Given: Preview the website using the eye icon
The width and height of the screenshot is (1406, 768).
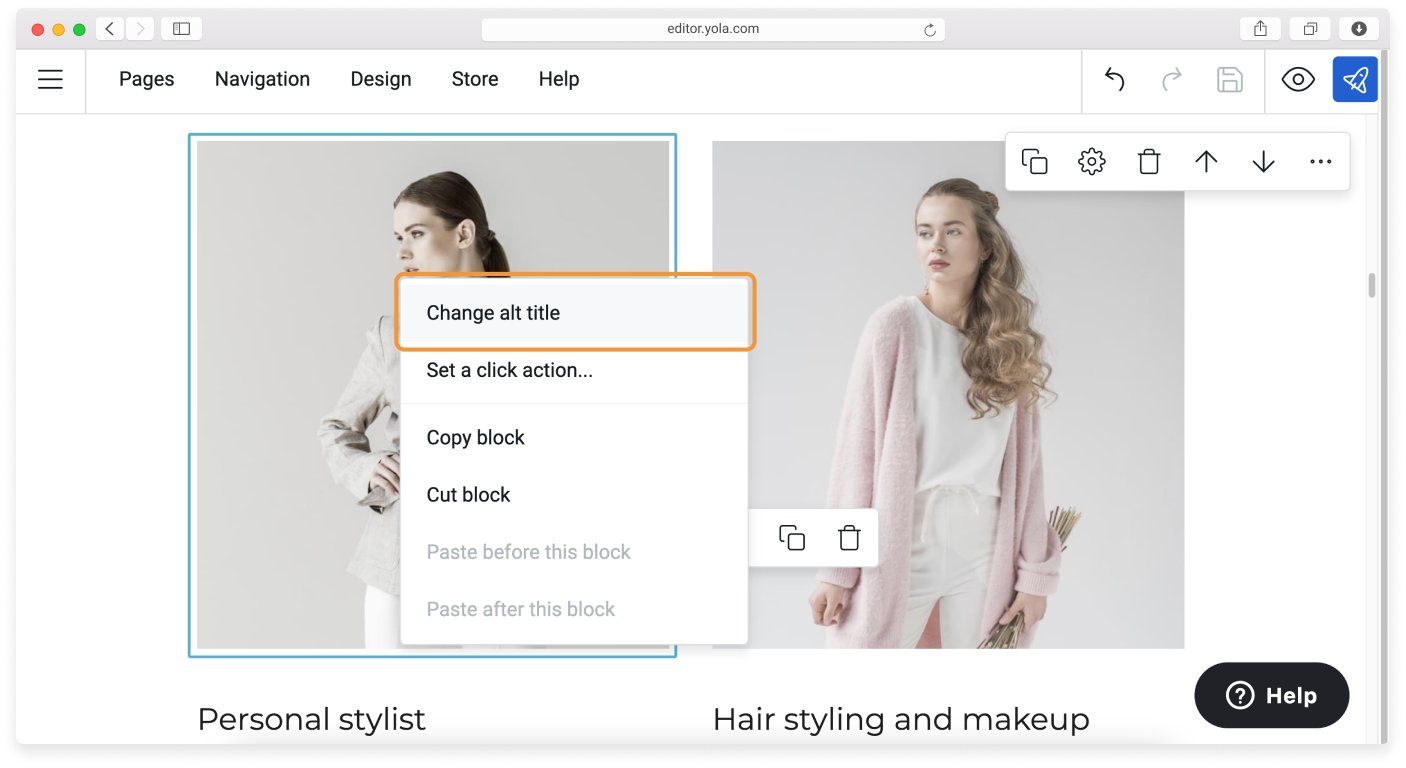Looking at the screenshot, I should point(1297,79).
